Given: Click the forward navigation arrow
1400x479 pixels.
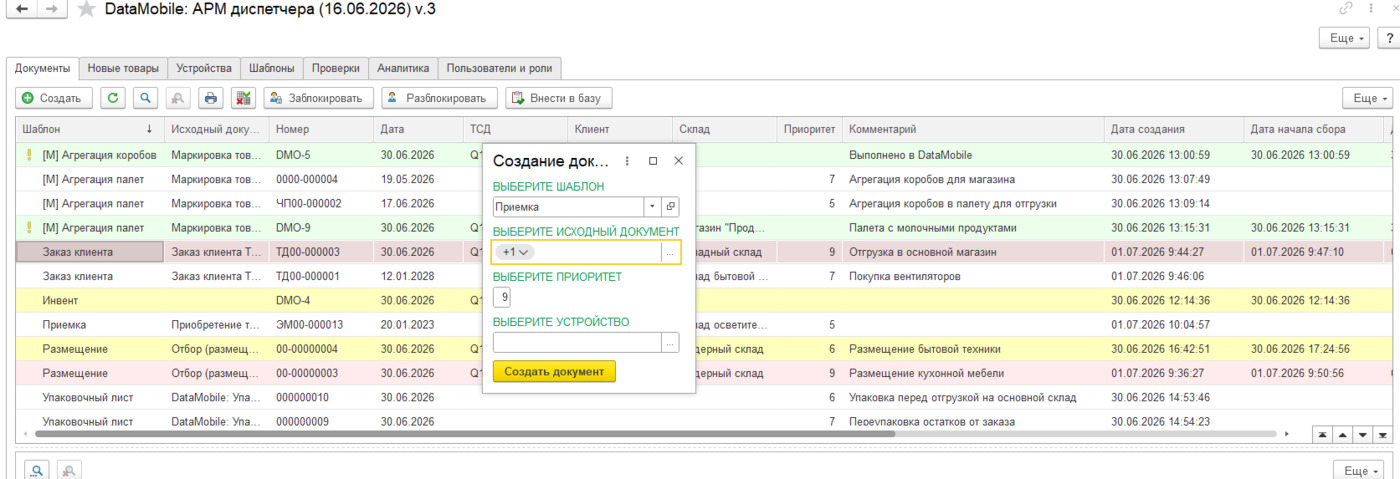Looking at the screenshot, I should pos(54,10).
